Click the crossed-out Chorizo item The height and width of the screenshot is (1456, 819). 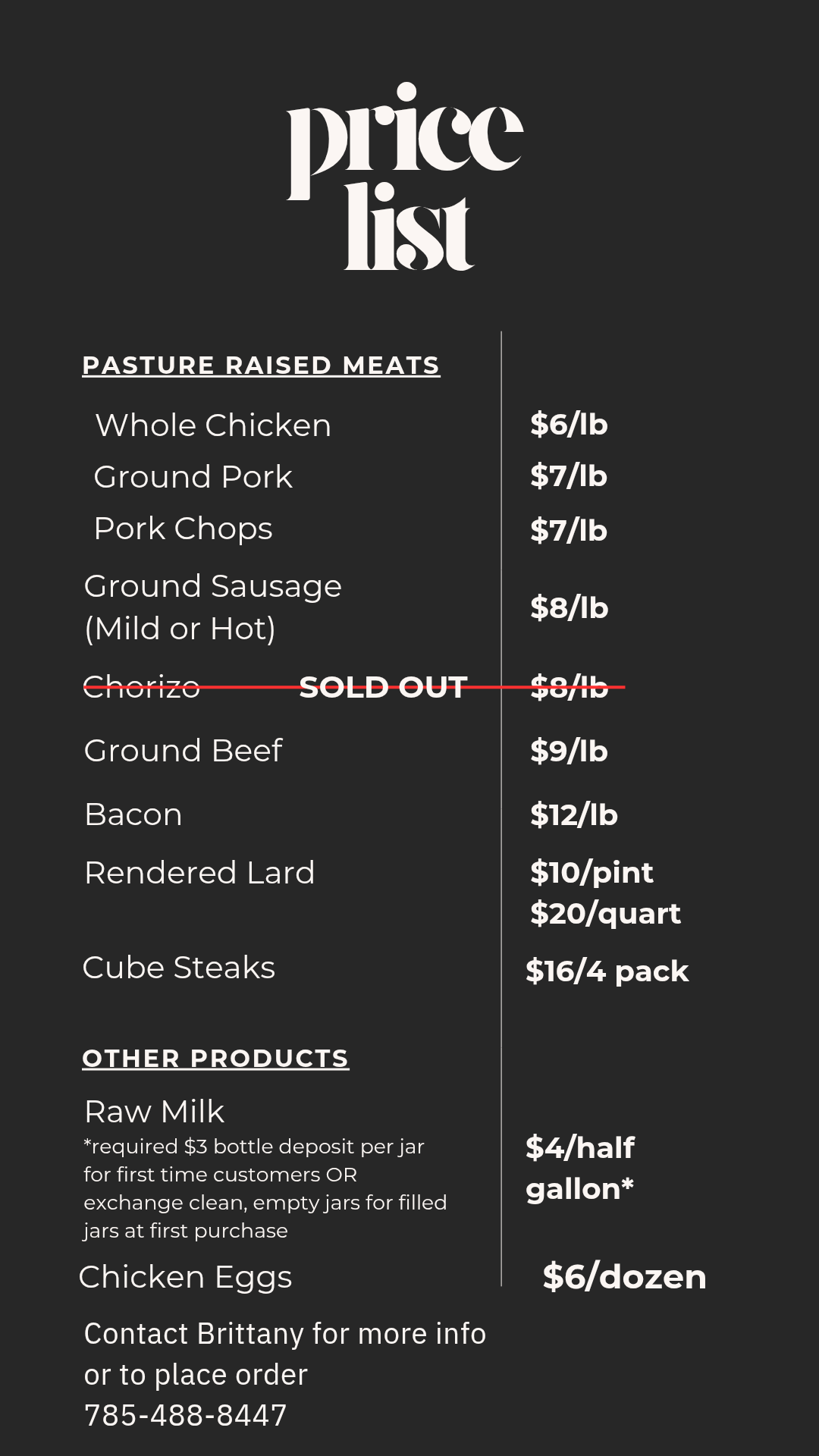coord(141,687)
